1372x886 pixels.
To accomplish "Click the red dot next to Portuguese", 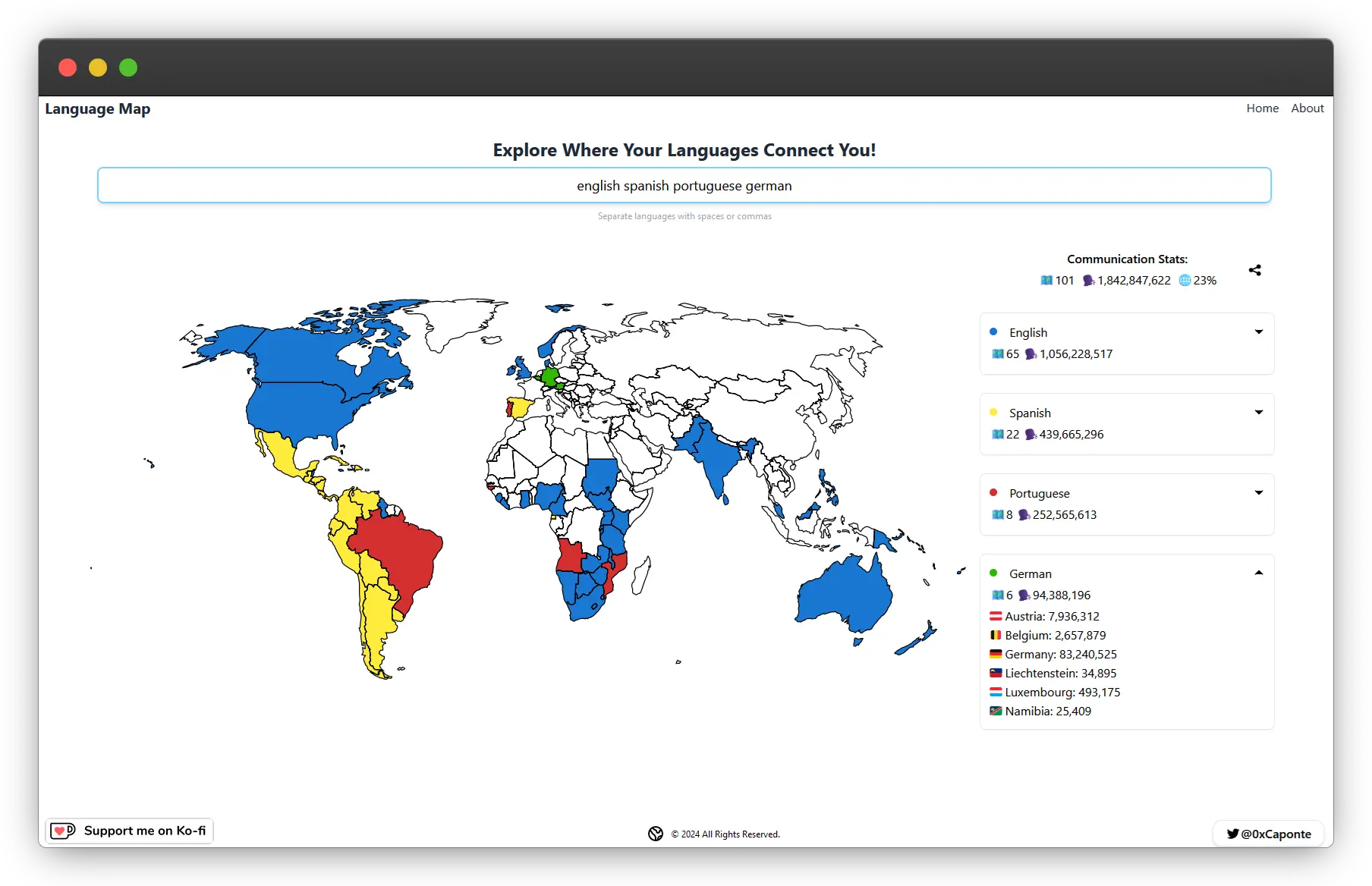I will [x=994, y=492].
